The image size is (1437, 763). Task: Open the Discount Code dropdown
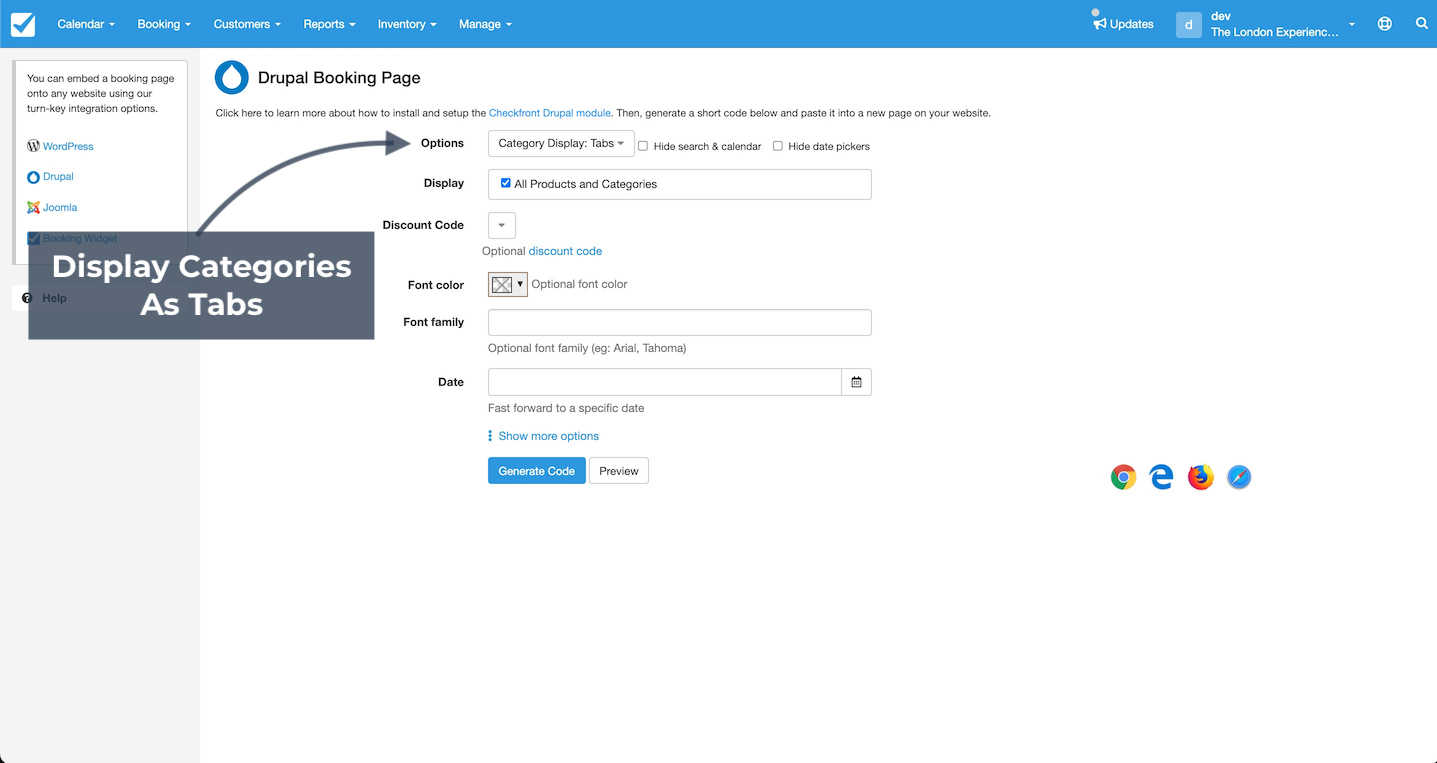click(502, 225)
